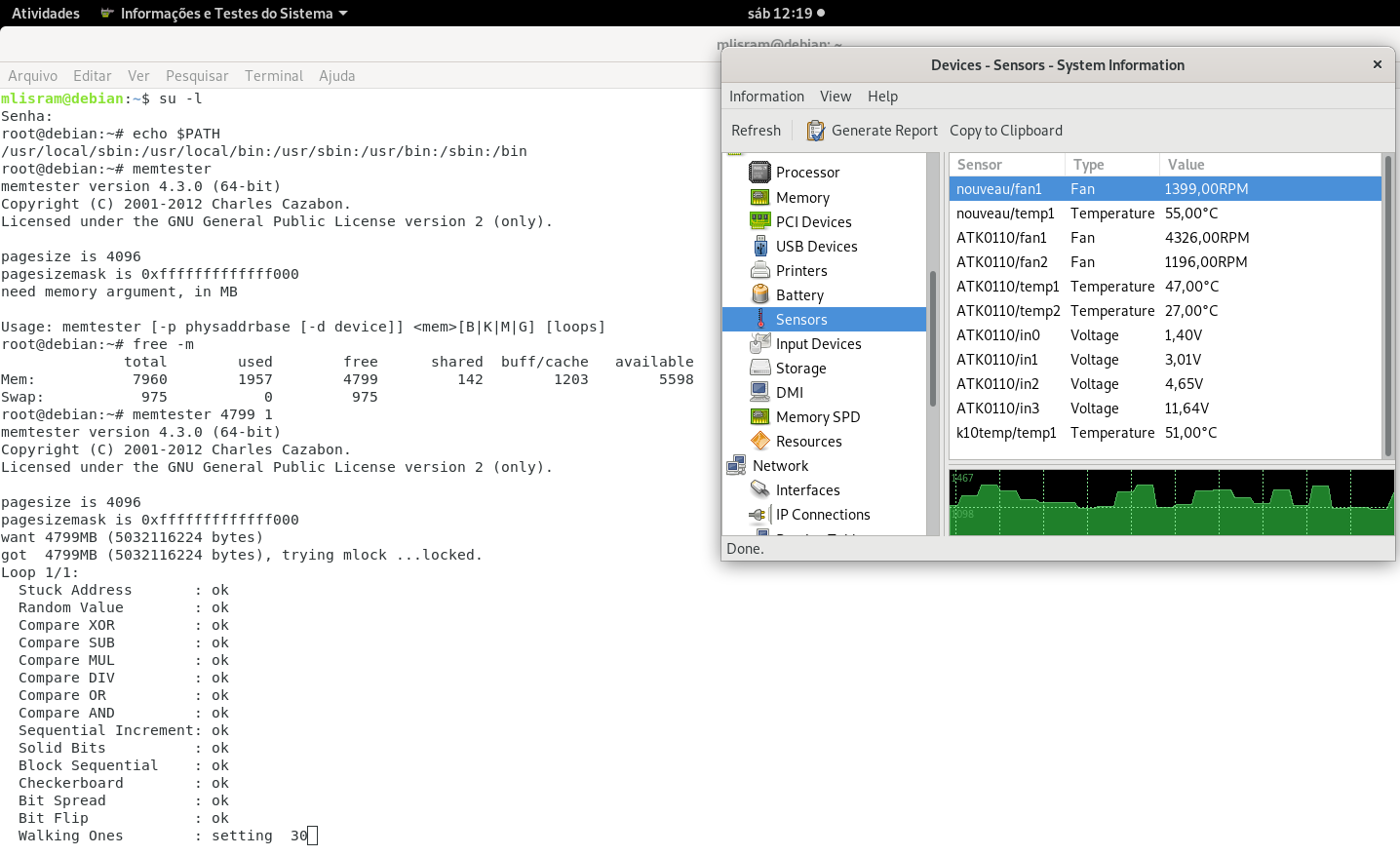
Task: Click the sidebar tree vertical scrollbar
Action: tap(933, 338)
